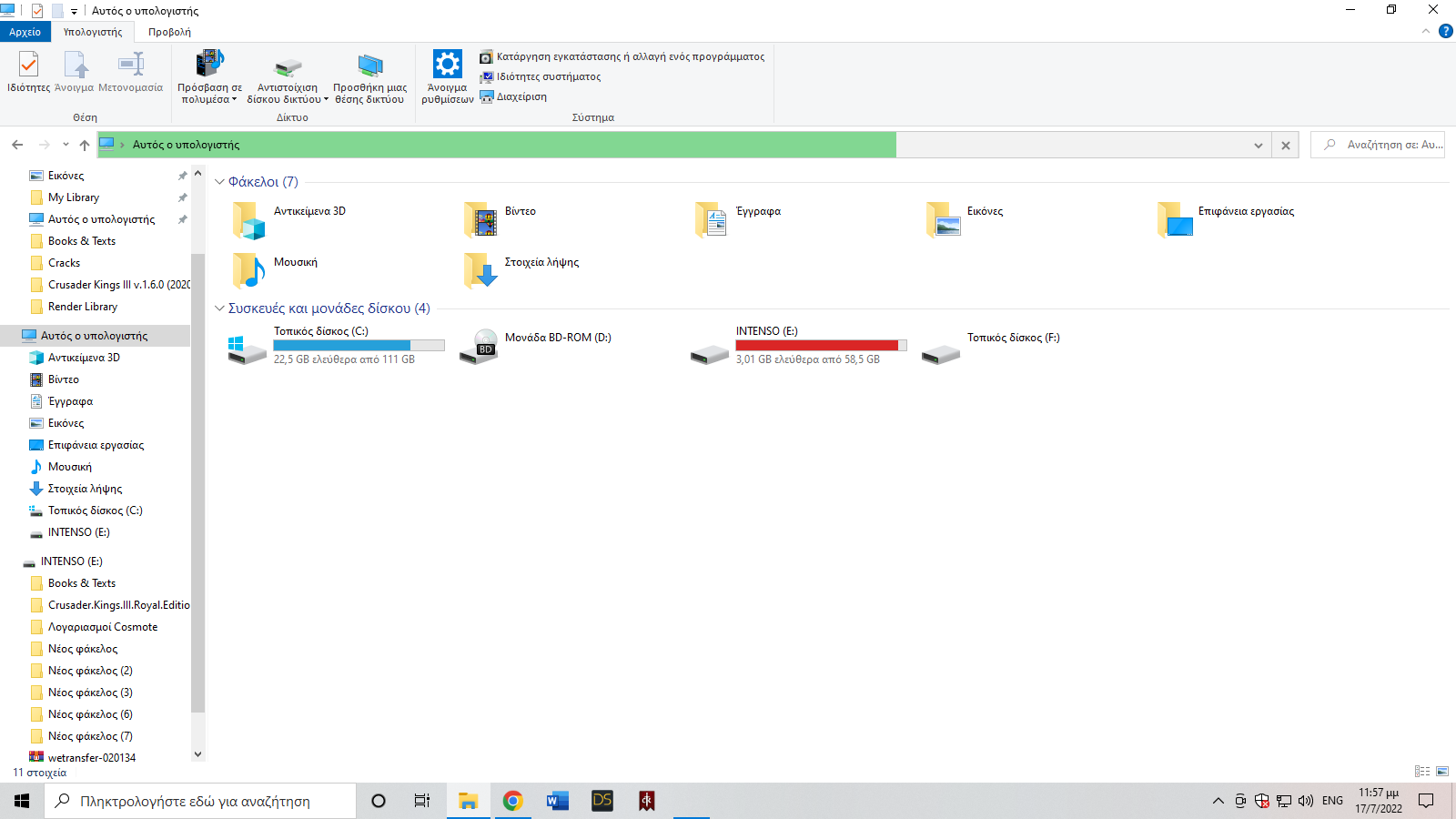Select Νέος φάκελος (3) in tree
1456x819 pixels.
point(90,693)
